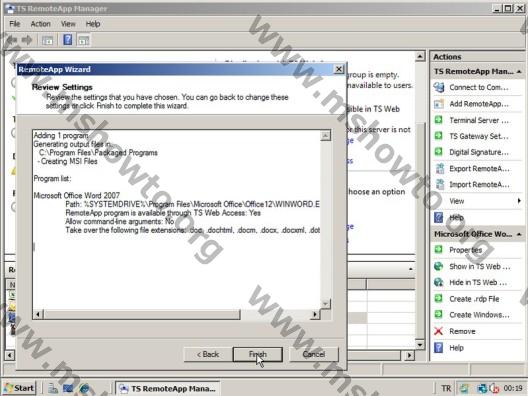
Task: Click the Create .rdp File icon
Action: pos(438,298)
